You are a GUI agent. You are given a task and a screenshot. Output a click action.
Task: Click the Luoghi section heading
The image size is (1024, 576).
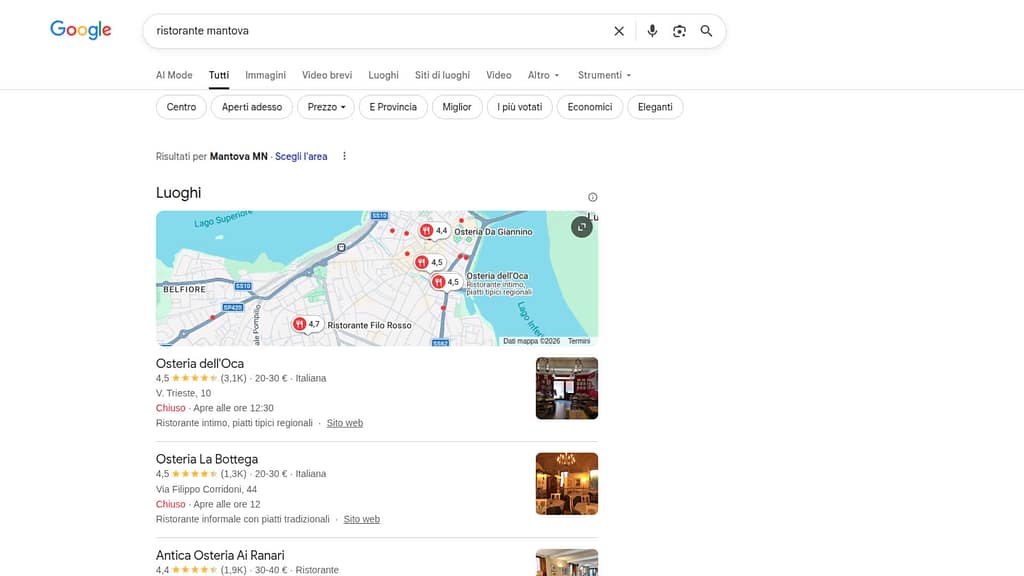click(178, 193)
